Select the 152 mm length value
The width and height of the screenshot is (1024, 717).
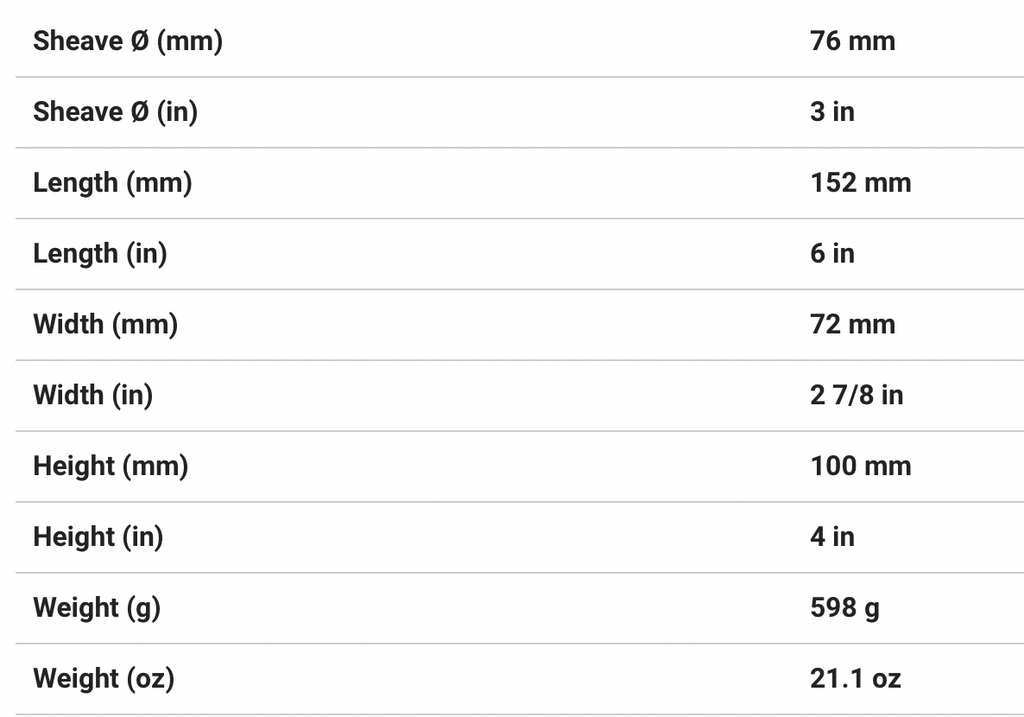click(x=860, y=183)
